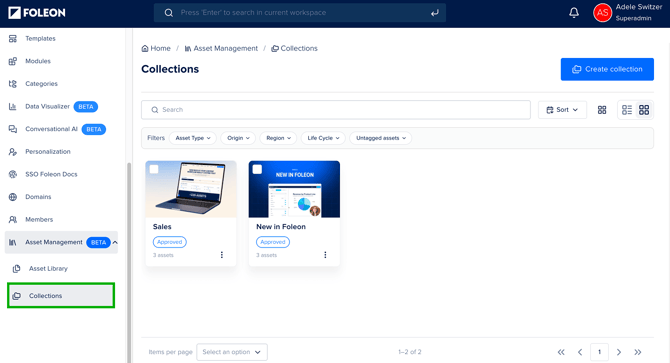
Task: Select the New in Foleon checkbox
Action: click(257, 169)
